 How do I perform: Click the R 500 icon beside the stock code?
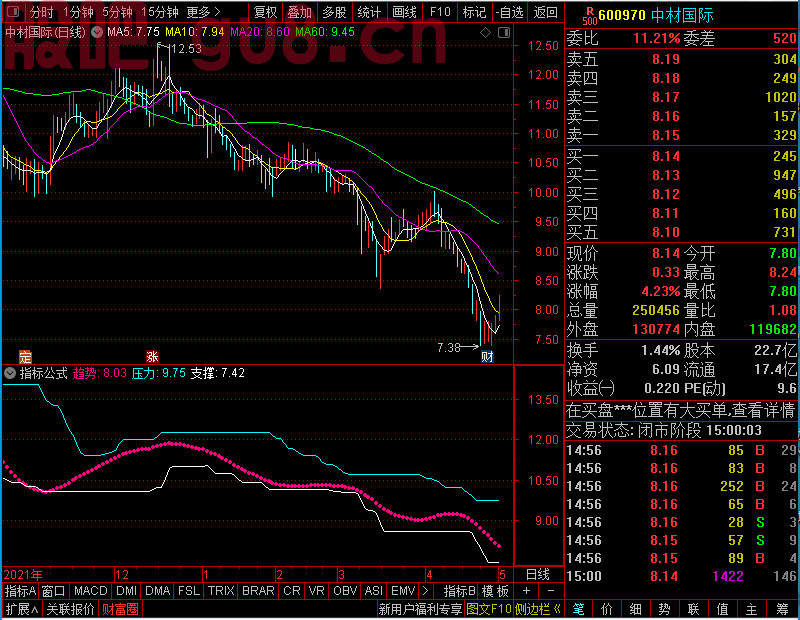pos(589,16)
